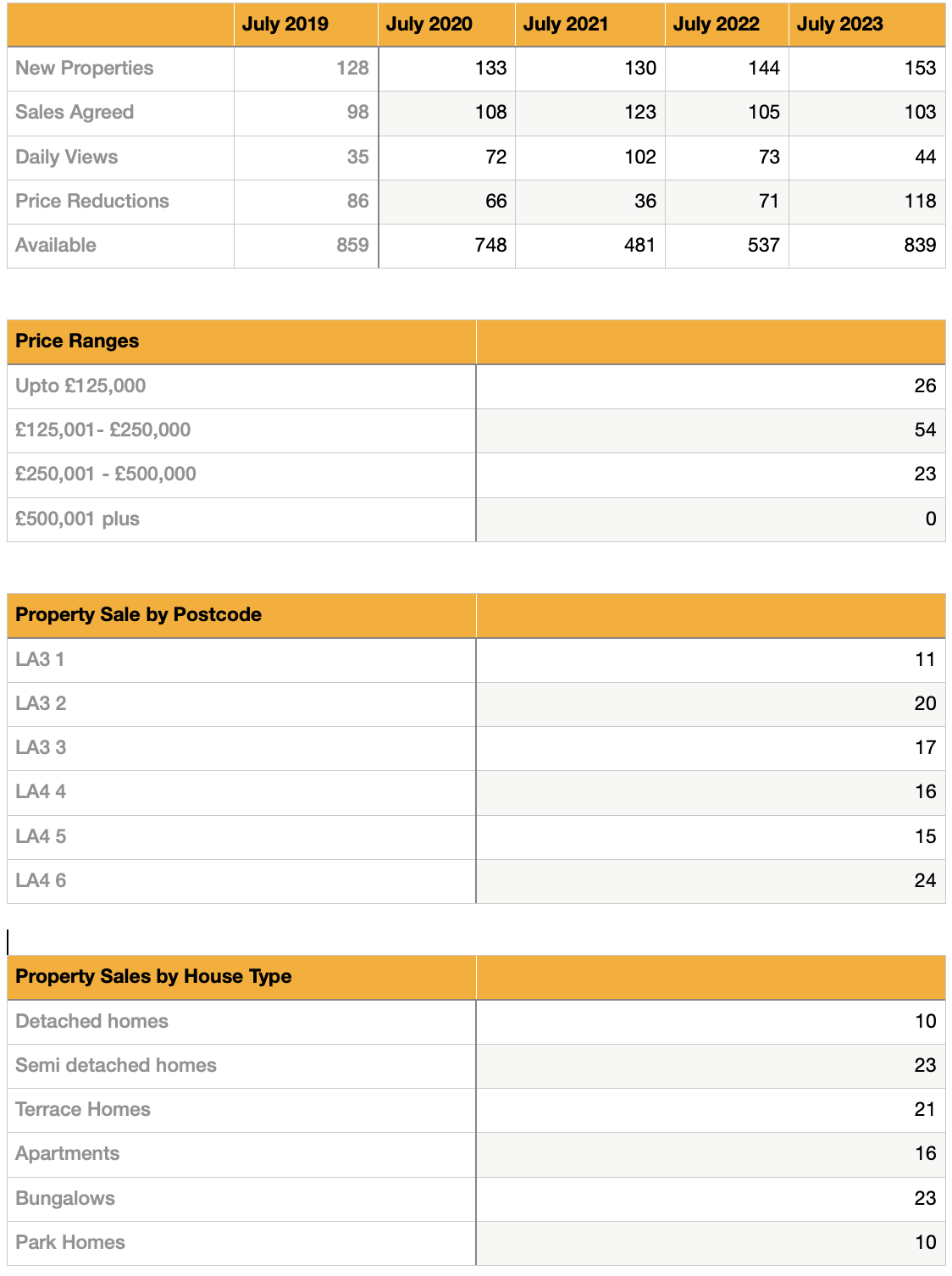952x1276 pixels.
Task: Select the Park Homes row label
Action: (70, 1243)
